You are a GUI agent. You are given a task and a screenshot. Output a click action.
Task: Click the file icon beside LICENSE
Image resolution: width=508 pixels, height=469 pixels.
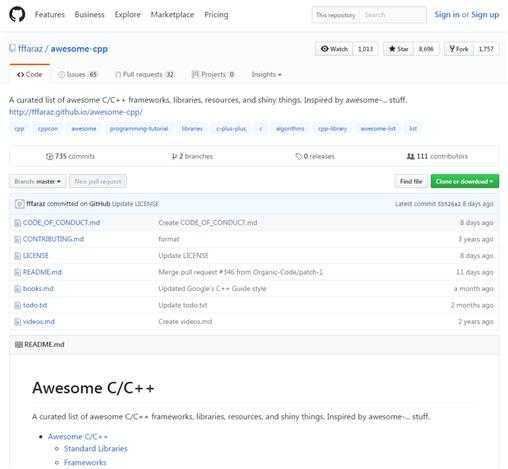pyautogui.click(x=17, y=256)
